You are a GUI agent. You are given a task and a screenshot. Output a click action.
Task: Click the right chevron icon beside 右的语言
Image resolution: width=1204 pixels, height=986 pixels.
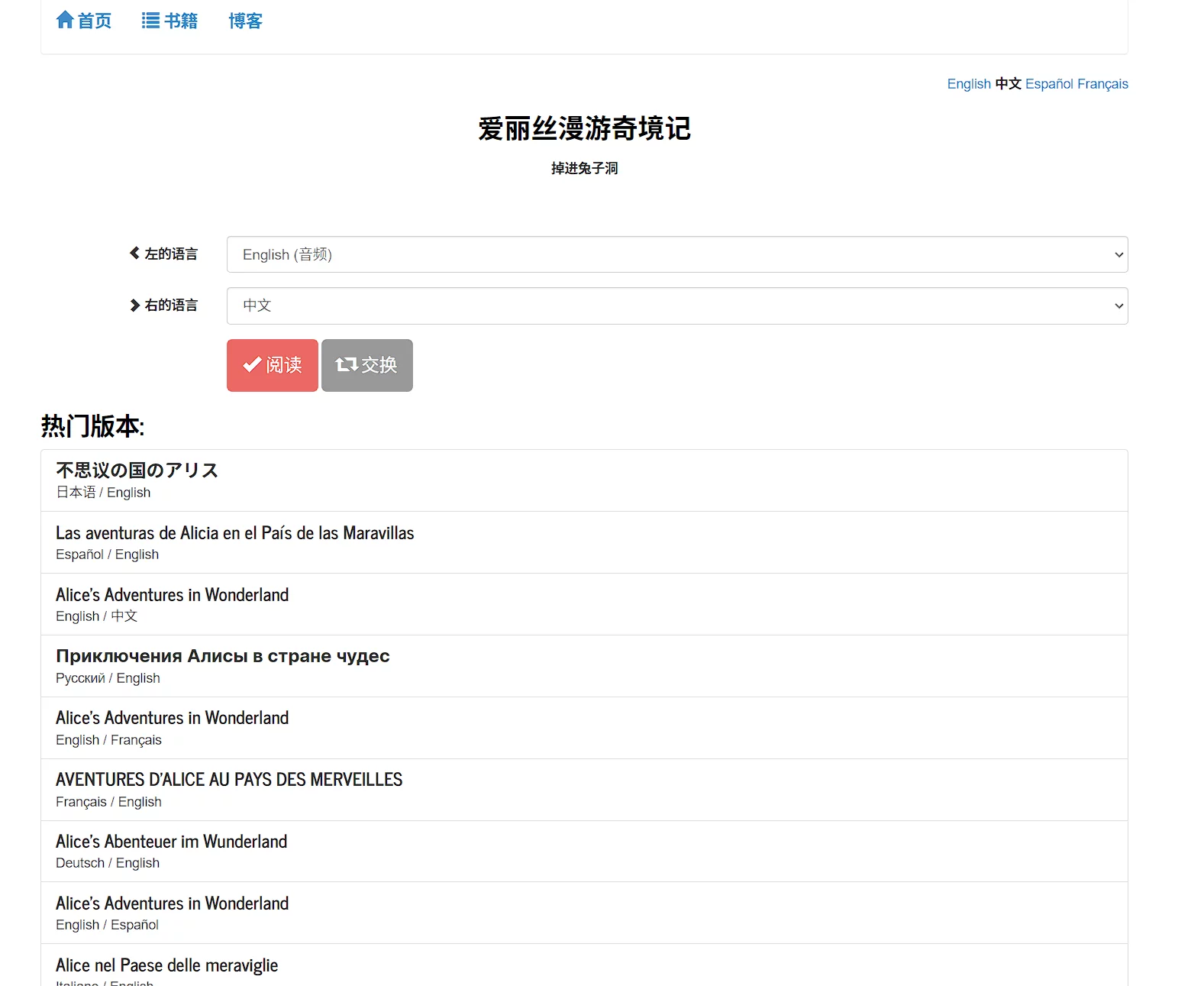[134, 305]
